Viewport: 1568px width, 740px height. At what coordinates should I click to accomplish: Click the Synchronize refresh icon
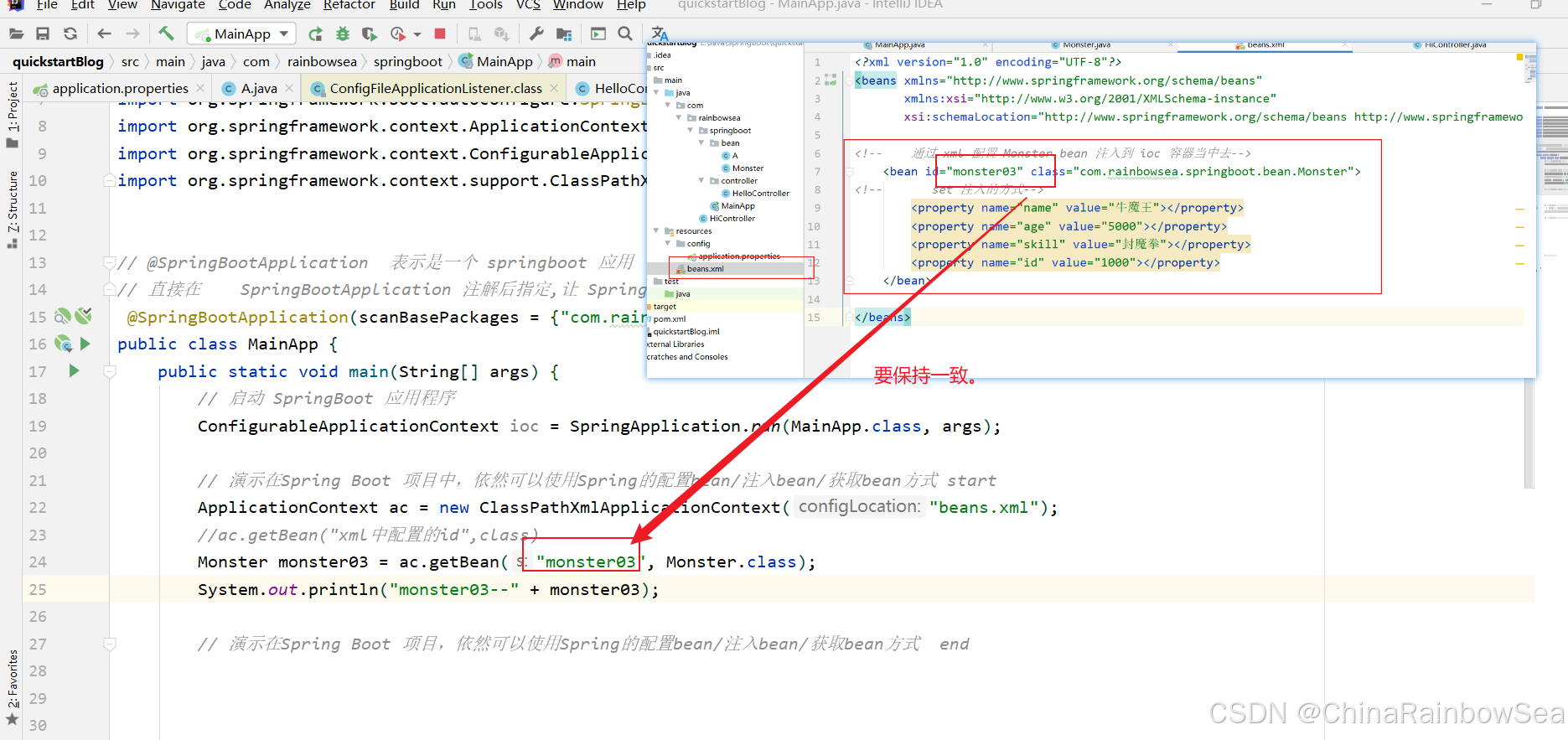70,34
